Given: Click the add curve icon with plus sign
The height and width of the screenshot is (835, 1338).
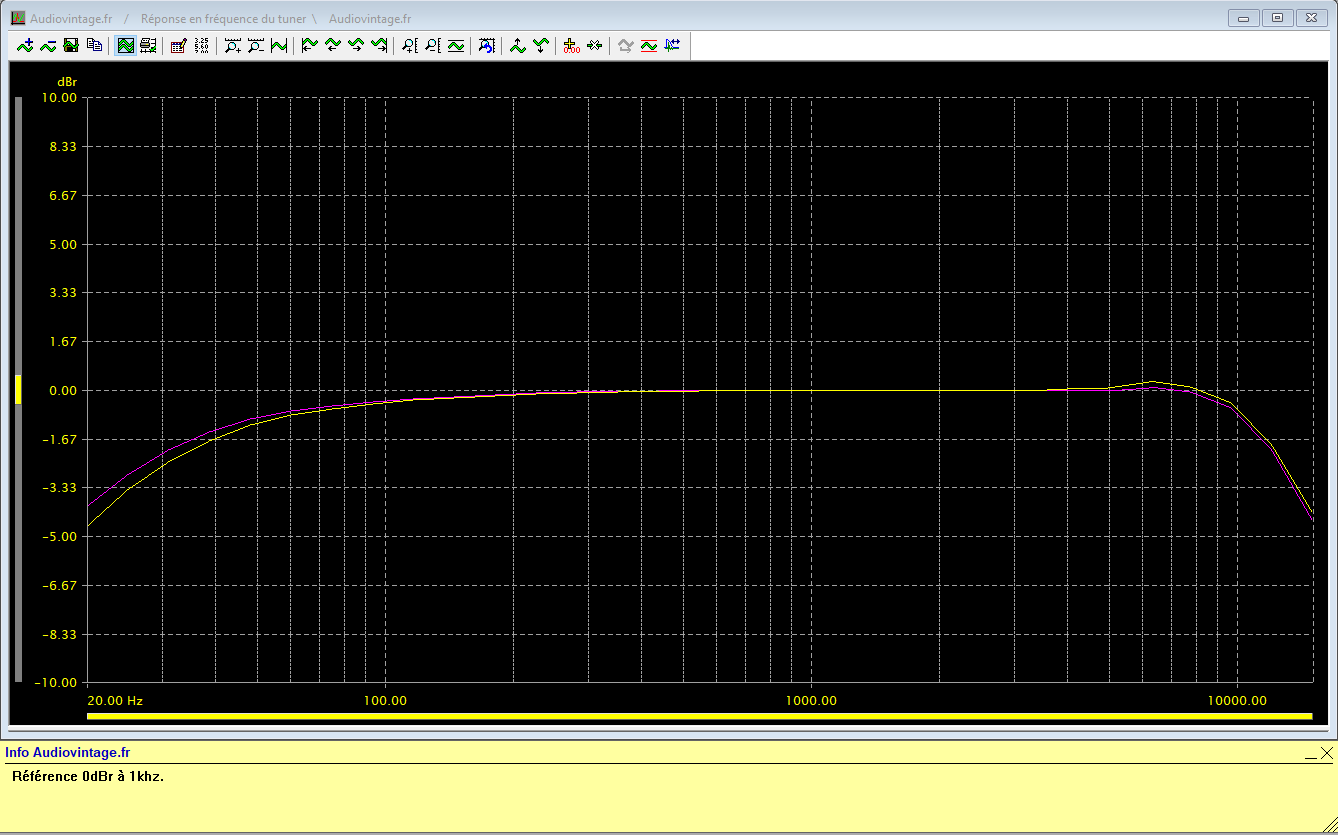Looking at the screenshot, I should click(25, 45).
